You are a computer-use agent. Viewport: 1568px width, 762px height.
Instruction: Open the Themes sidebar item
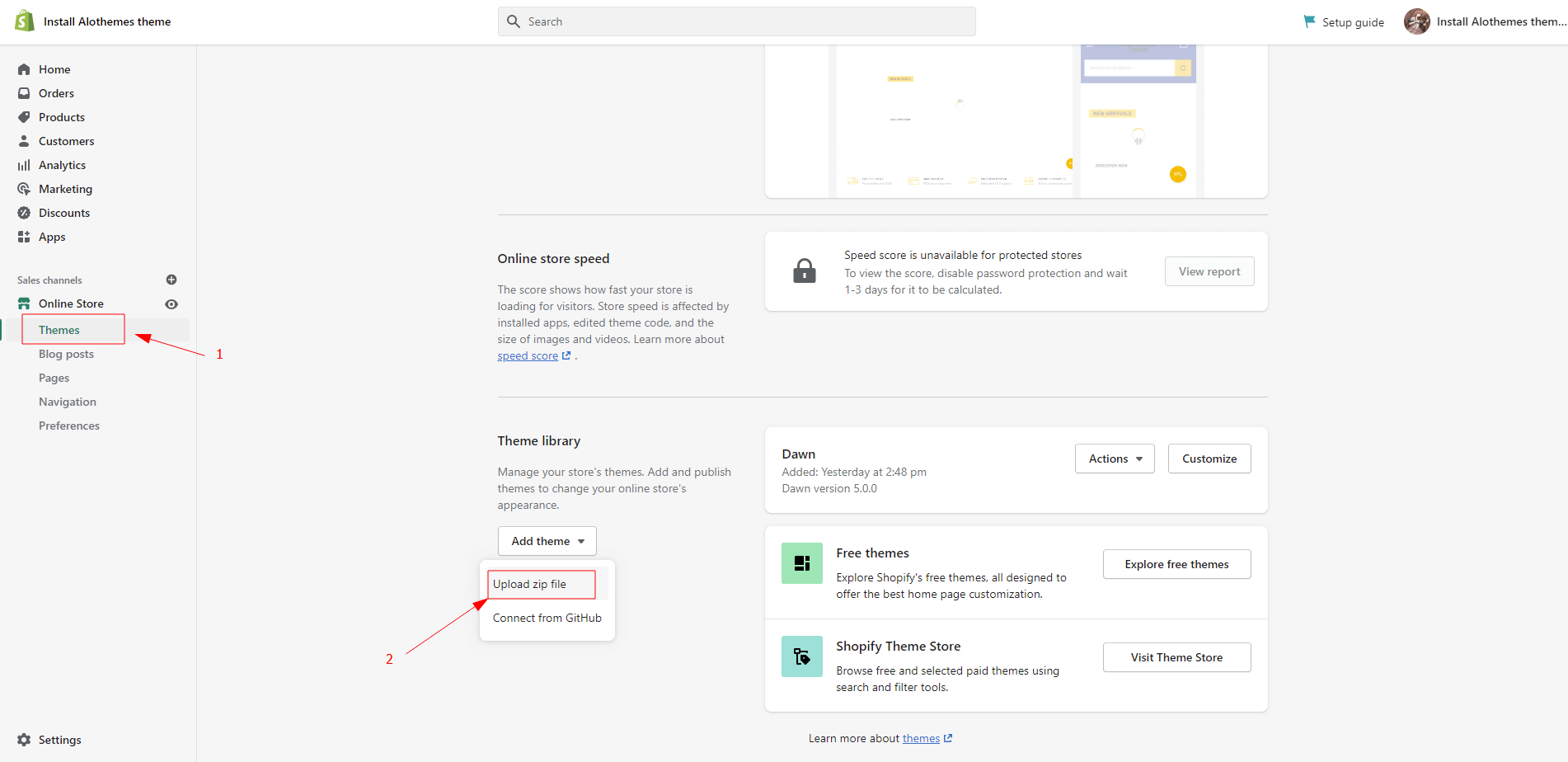pyautogui.click(x=59, y=330)
